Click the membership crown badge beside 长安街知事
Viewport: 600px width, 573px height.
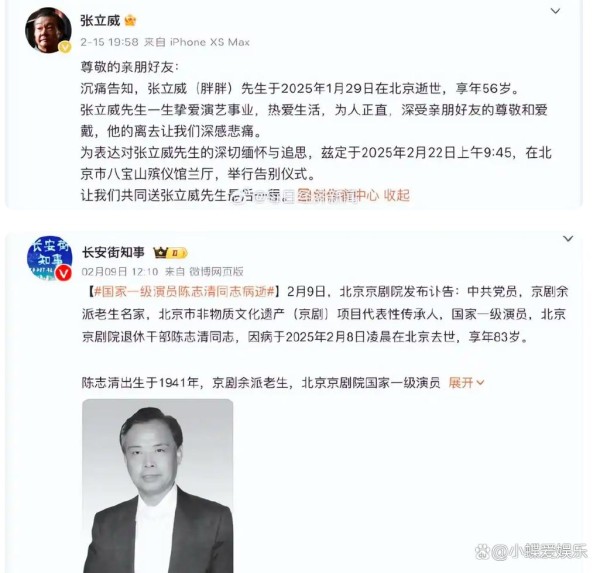(170, 253)
